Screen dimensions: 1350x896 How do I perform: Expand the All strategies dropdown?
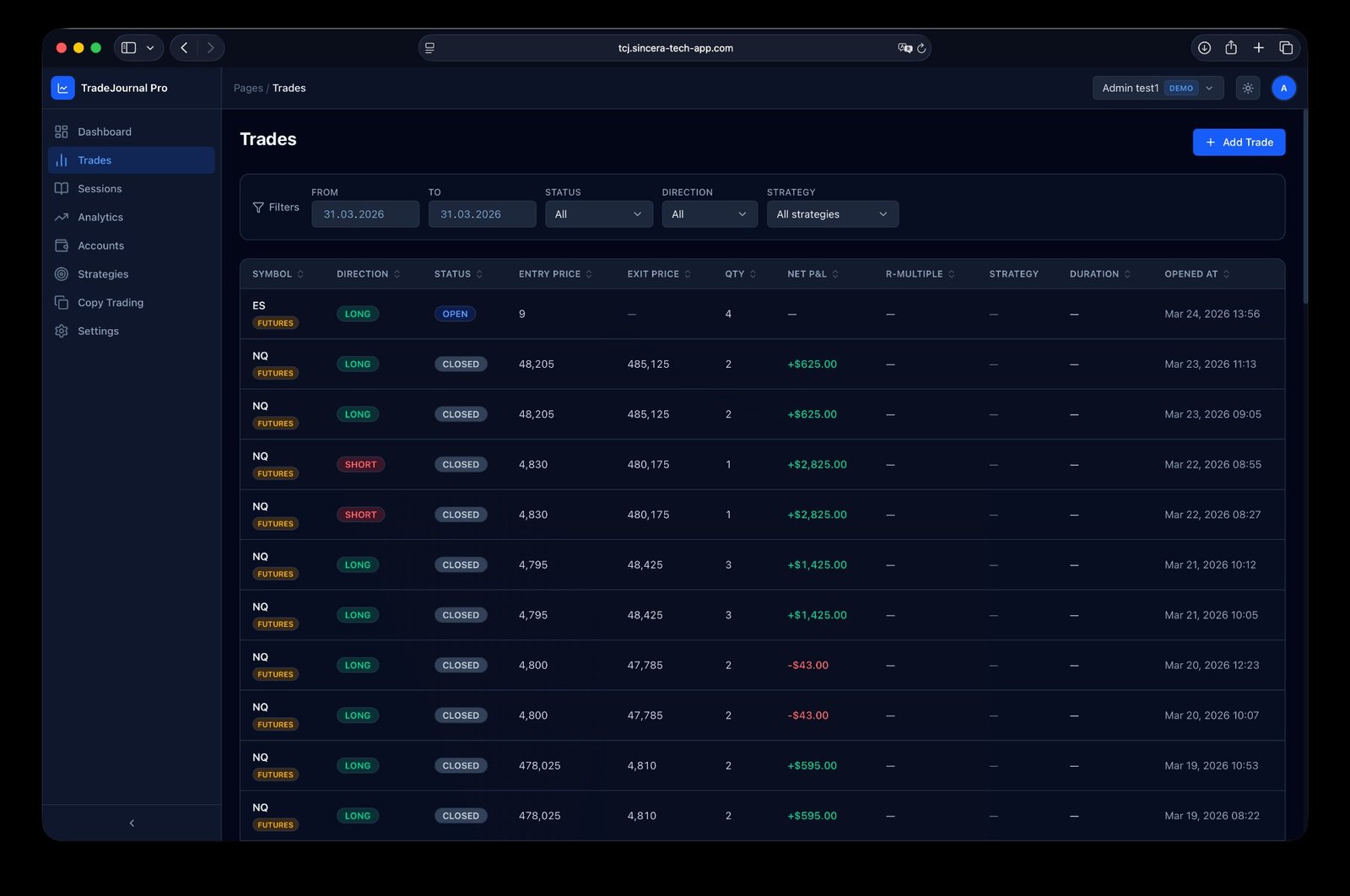831,213
